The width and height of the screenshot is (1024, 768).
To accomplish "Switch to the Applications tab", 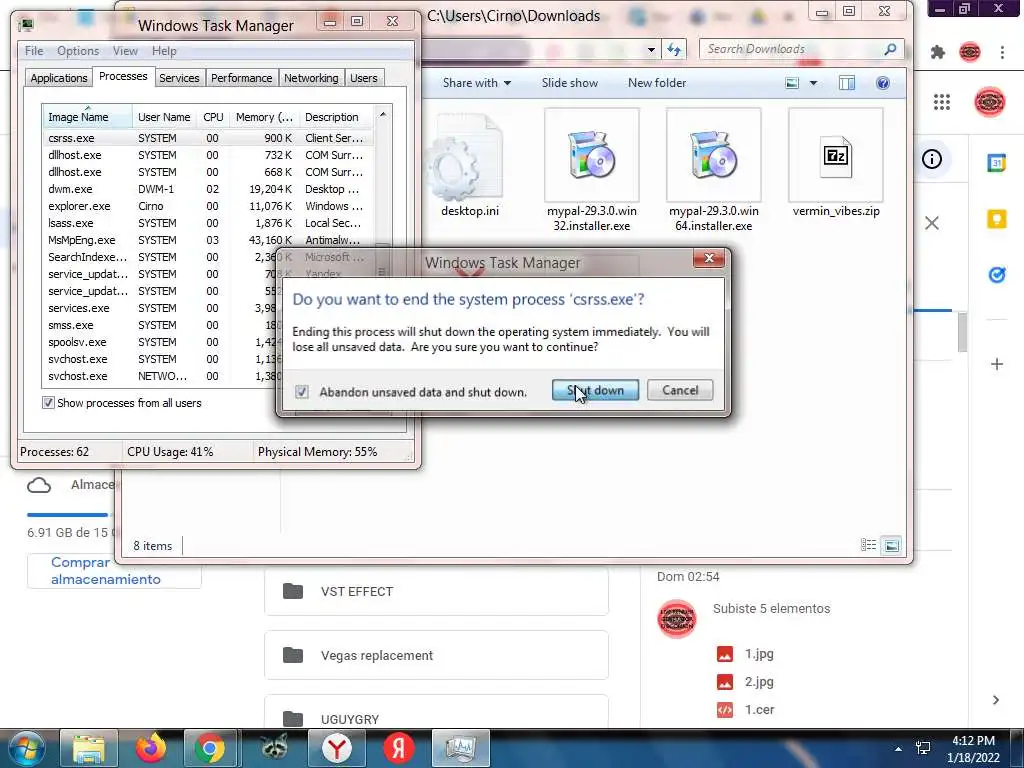I will coord(59,78).
